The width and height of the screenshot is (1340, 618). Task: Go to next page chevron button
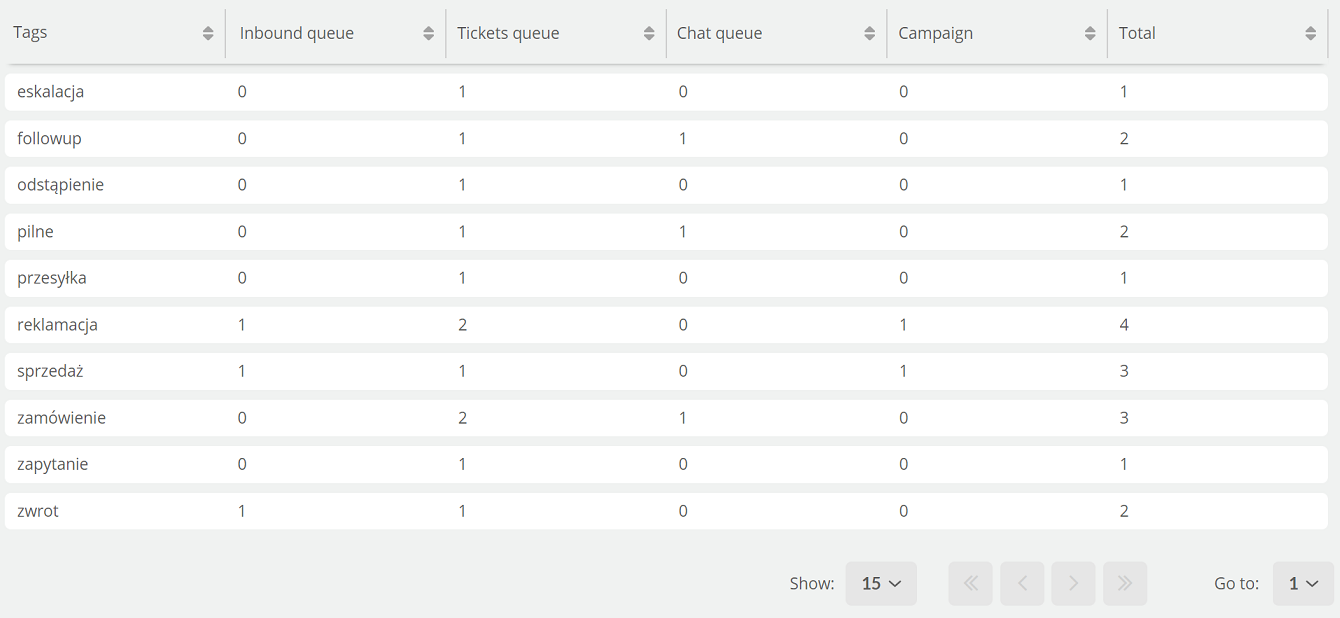tap(1073, 583)
